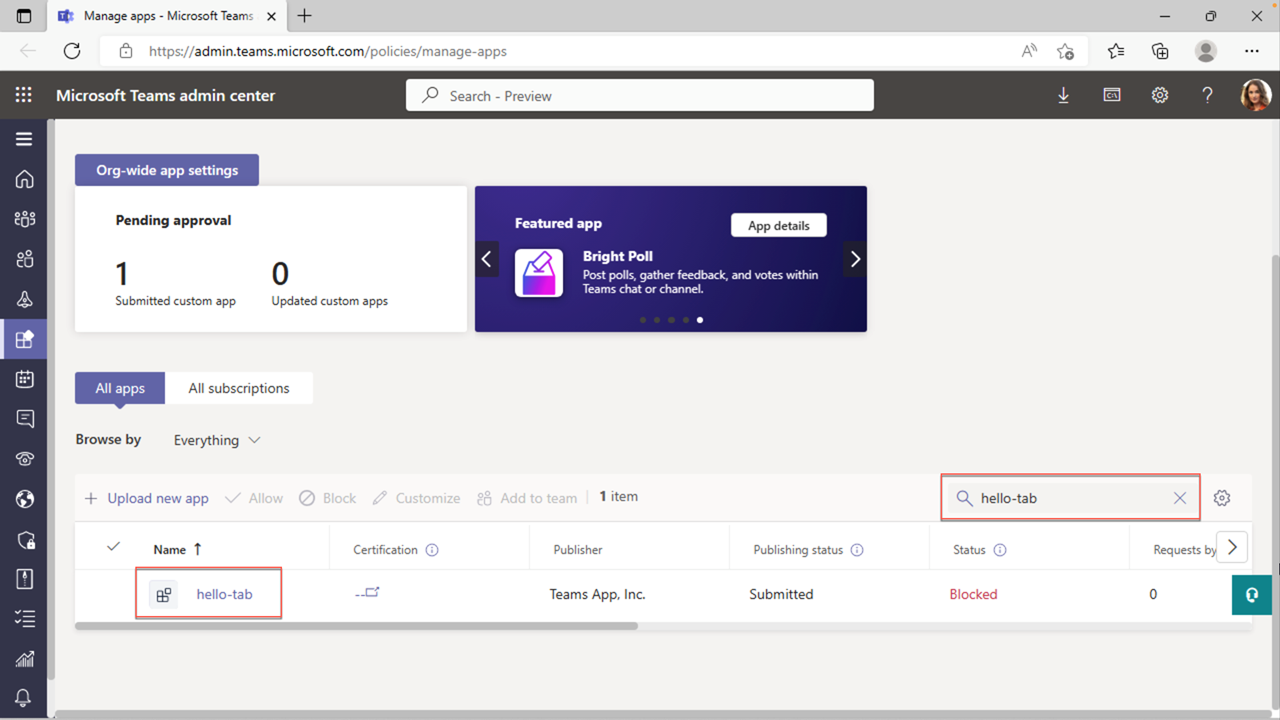Open the Teams devices rocket icon in sidebar
Image resolution: width=1280 pixels, height=720 pixels.
(25, 299)
